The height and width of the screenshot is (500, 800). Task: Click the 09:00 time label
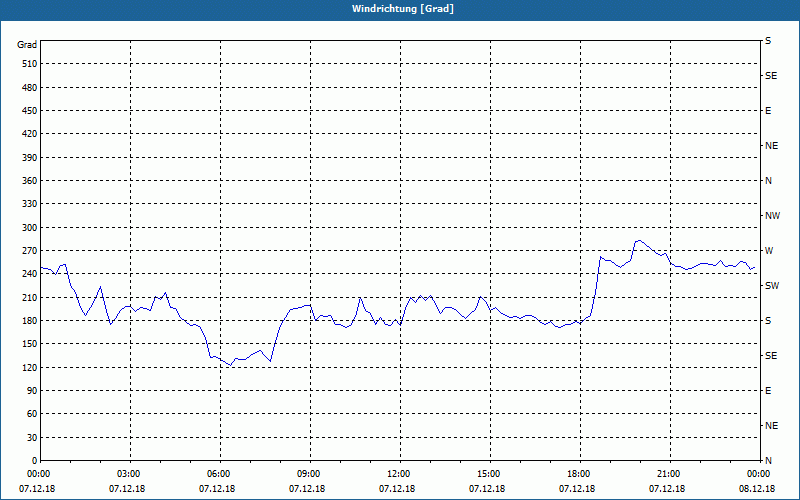pos(310,474)
